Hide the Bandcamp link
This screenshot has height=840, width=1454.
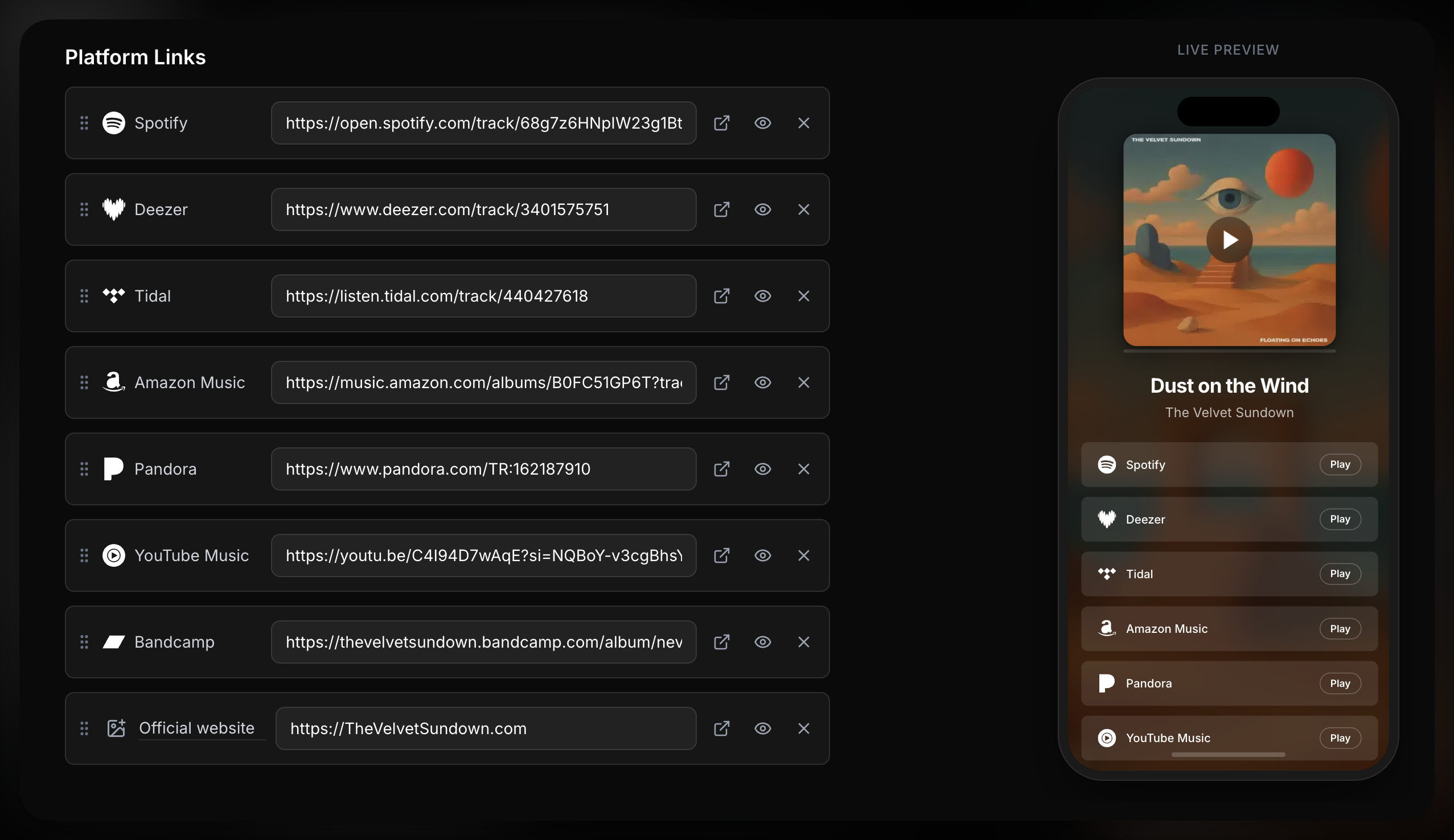[x=763, y=642]
